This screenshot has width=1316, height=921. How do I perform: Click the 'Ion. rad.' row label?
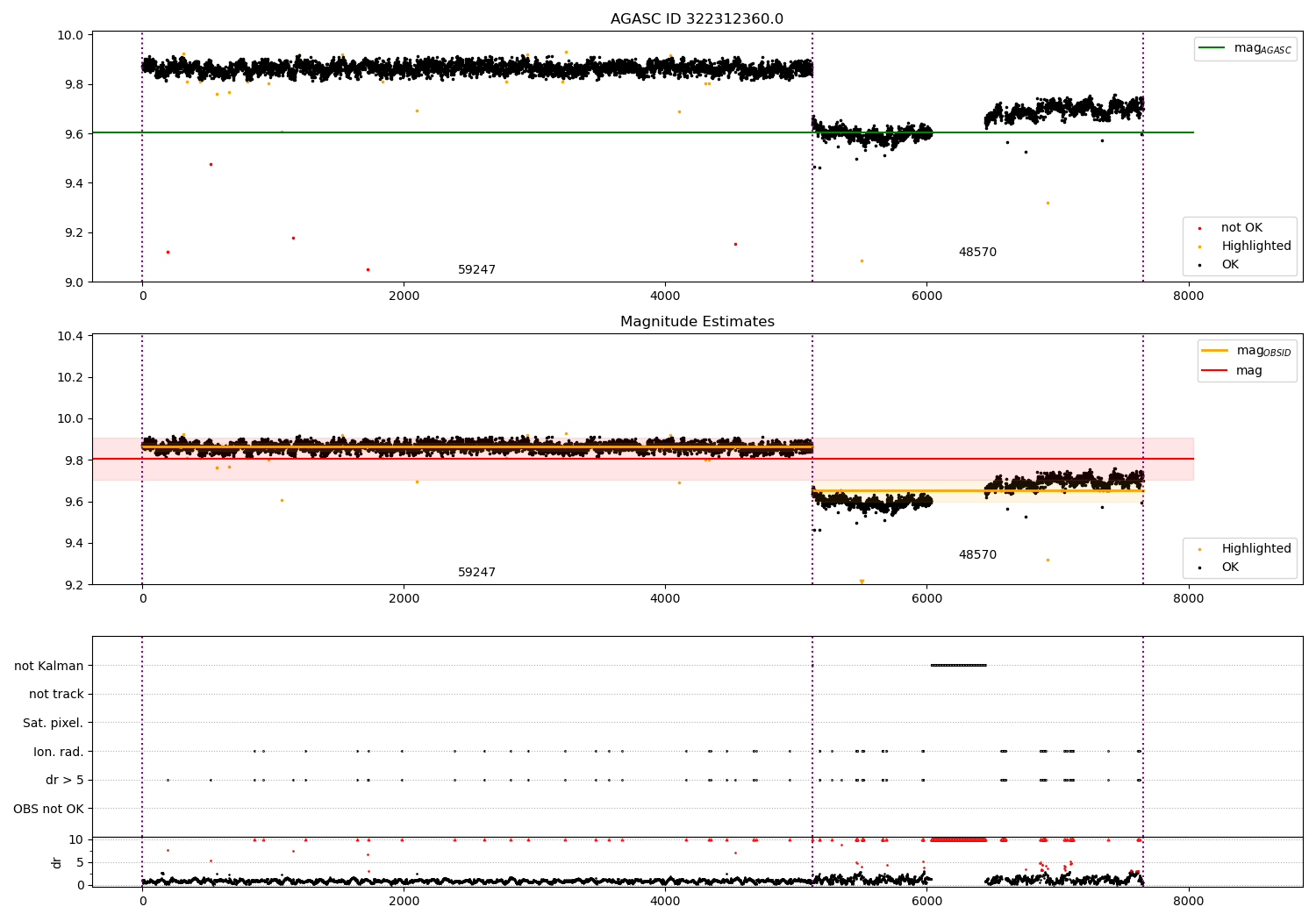pyautogui.click(x=59, y=752)
